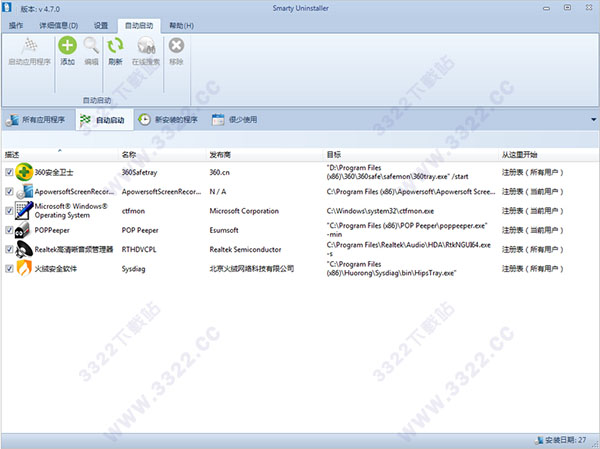The width and height of the screenshot is (600, 449).
Task: Click the 版本: v 4.7.0 title text
Action: click(x=40, y=9)
